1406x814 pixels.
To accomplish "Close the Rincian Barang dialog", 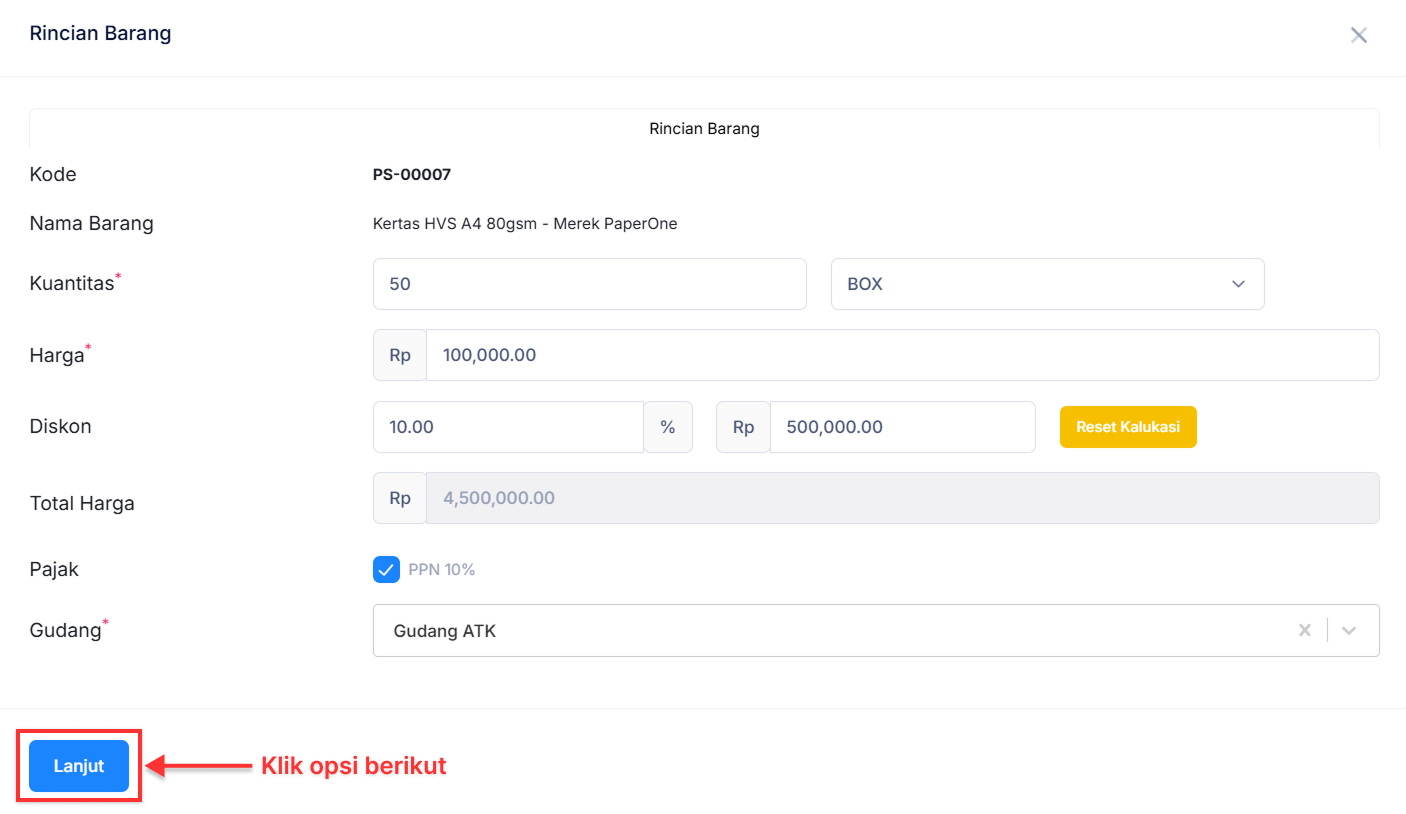I will pos(1358,36).
